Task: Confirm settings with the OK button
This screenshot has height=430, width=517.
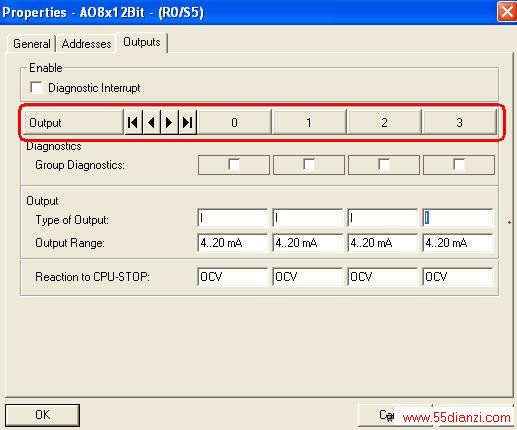Action: [42, 415]
